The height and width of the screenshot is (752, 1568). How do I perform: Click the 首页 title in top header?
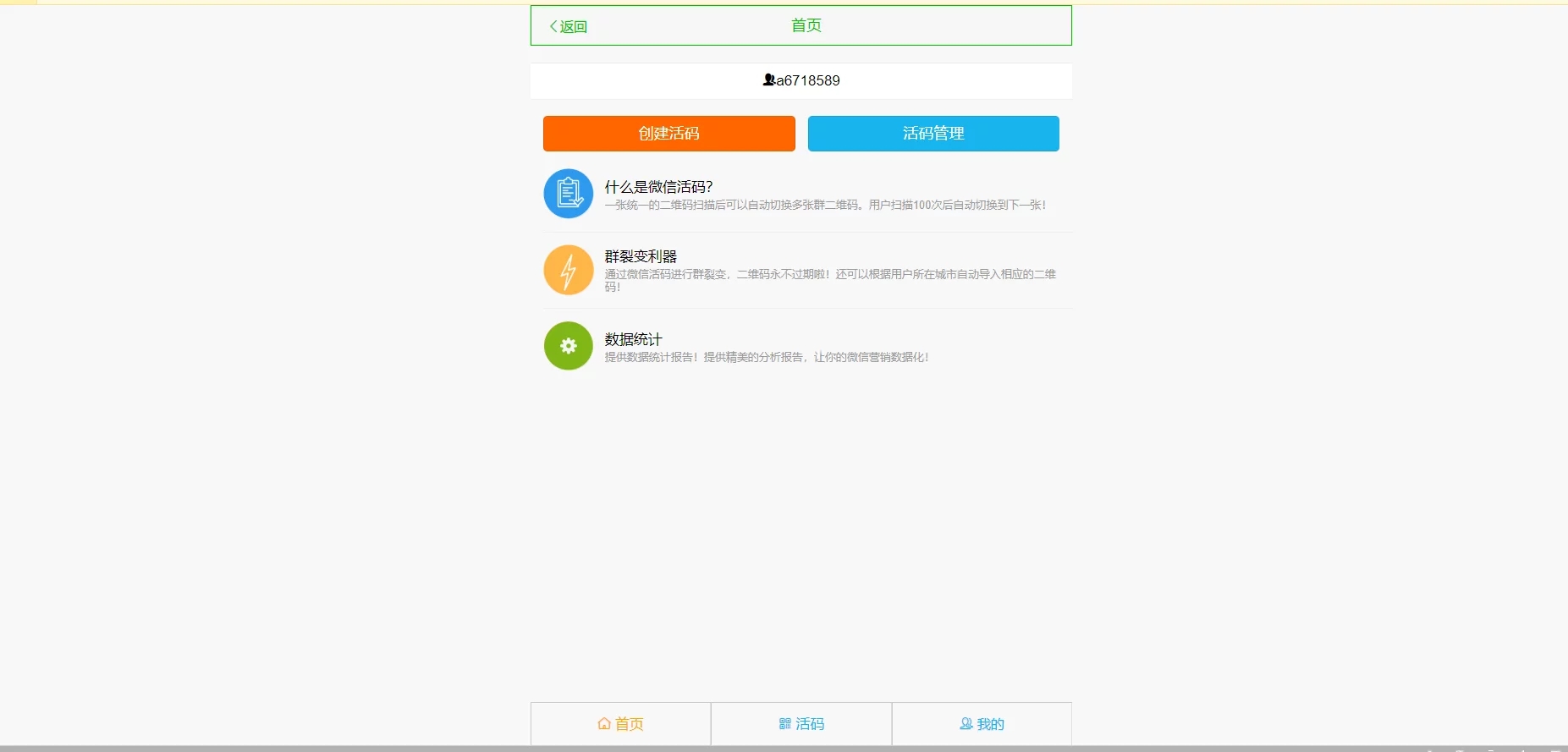click(x=806, y=25)
